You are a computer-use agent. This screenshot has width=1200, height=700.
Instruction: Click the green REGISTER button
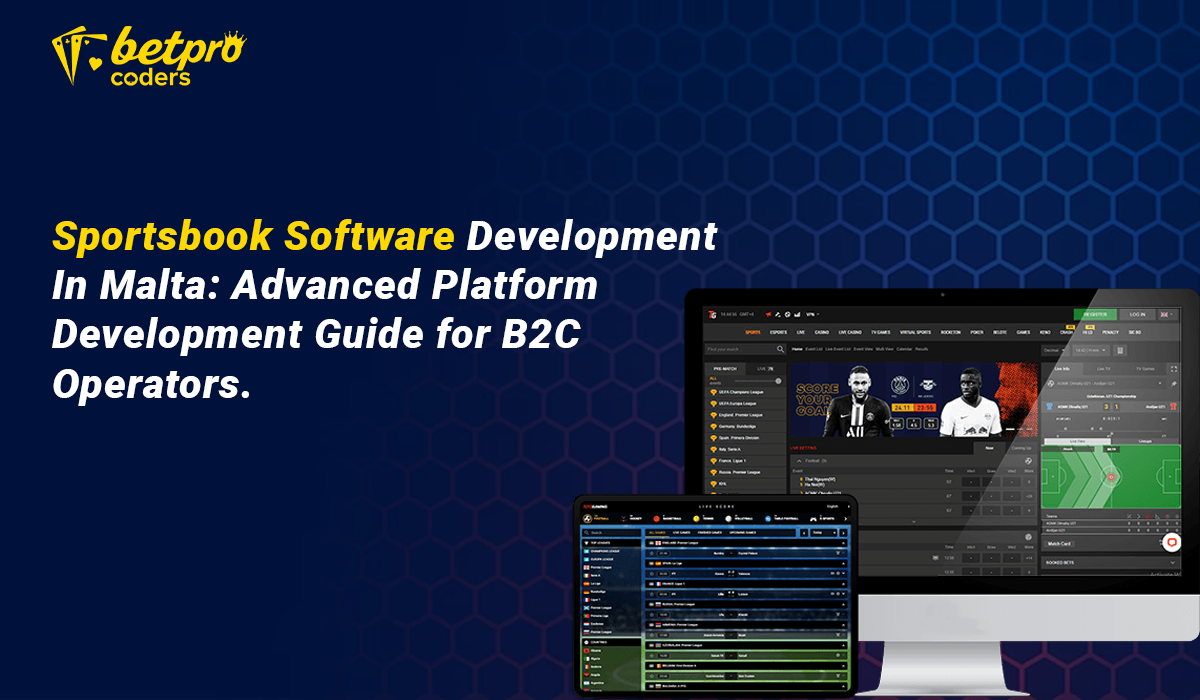(1097, 314)
